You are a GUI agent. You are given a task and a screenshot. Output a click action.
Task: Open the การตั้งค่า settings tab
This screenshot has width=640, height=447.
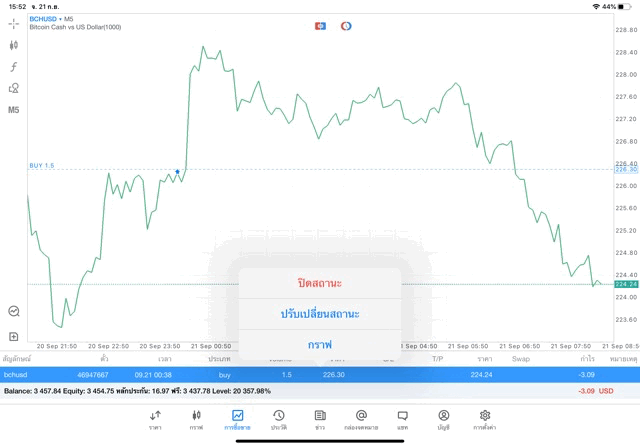click(485, 419)
